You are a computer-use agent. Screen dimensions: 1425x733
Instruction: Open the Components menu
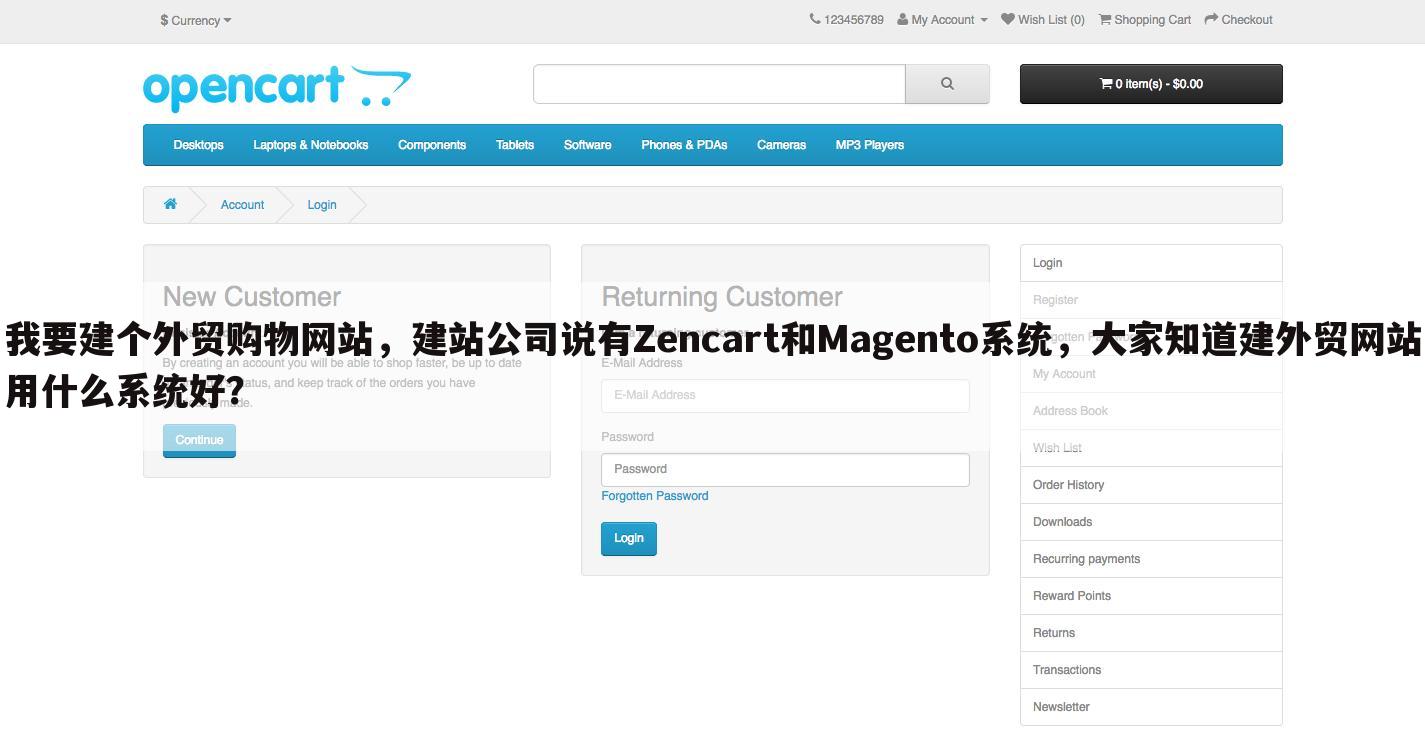[432, 145]
